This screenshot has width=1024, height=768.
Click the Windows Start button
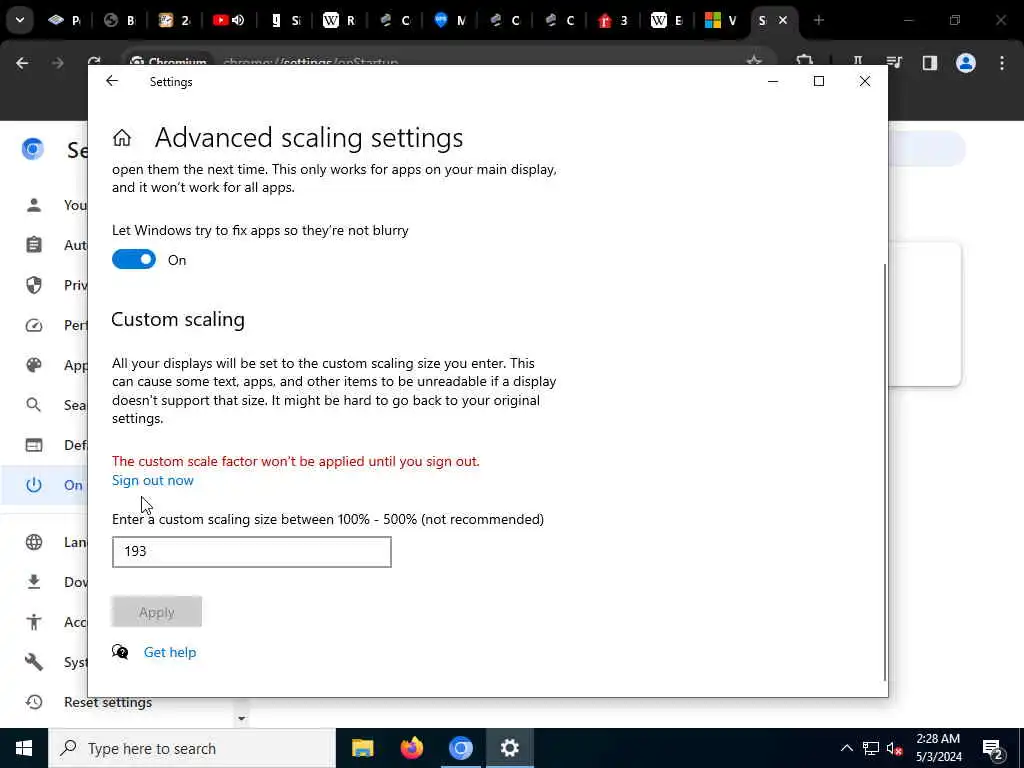click(x=24, y=748)
